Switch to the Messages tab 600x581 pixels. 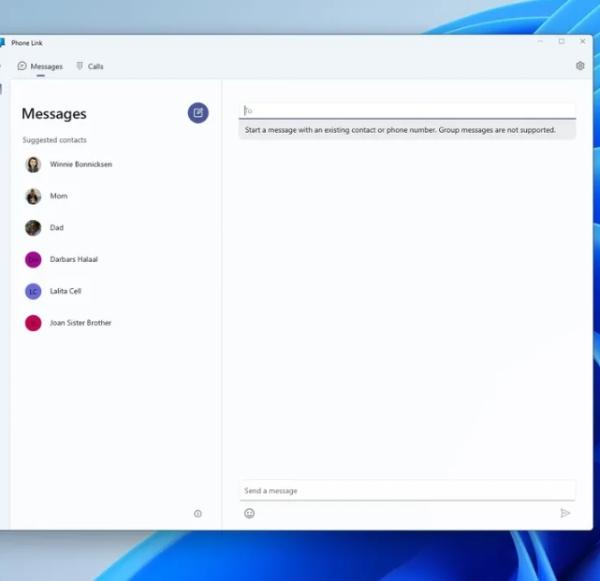click(40, 66)
